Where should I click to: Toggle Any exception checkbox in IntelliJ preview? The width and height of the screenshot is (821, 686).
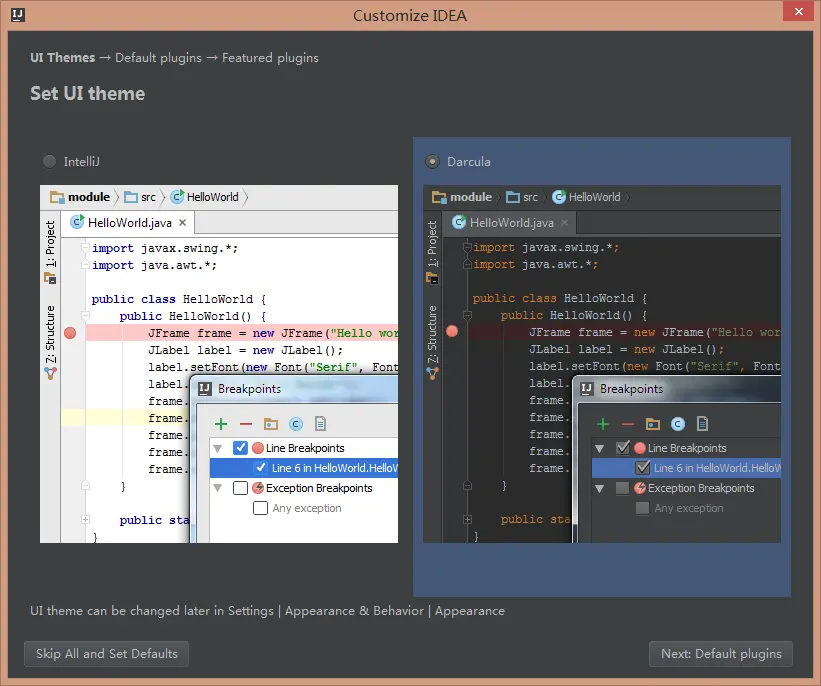click(260, 508)
